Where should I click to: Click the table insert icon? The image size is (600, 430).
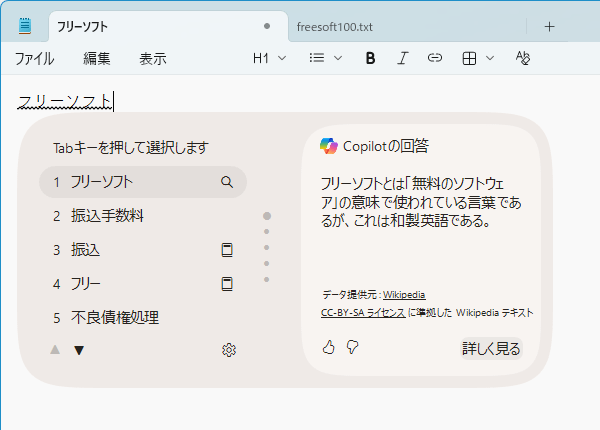pyautogui.click(x=469, y=58)
